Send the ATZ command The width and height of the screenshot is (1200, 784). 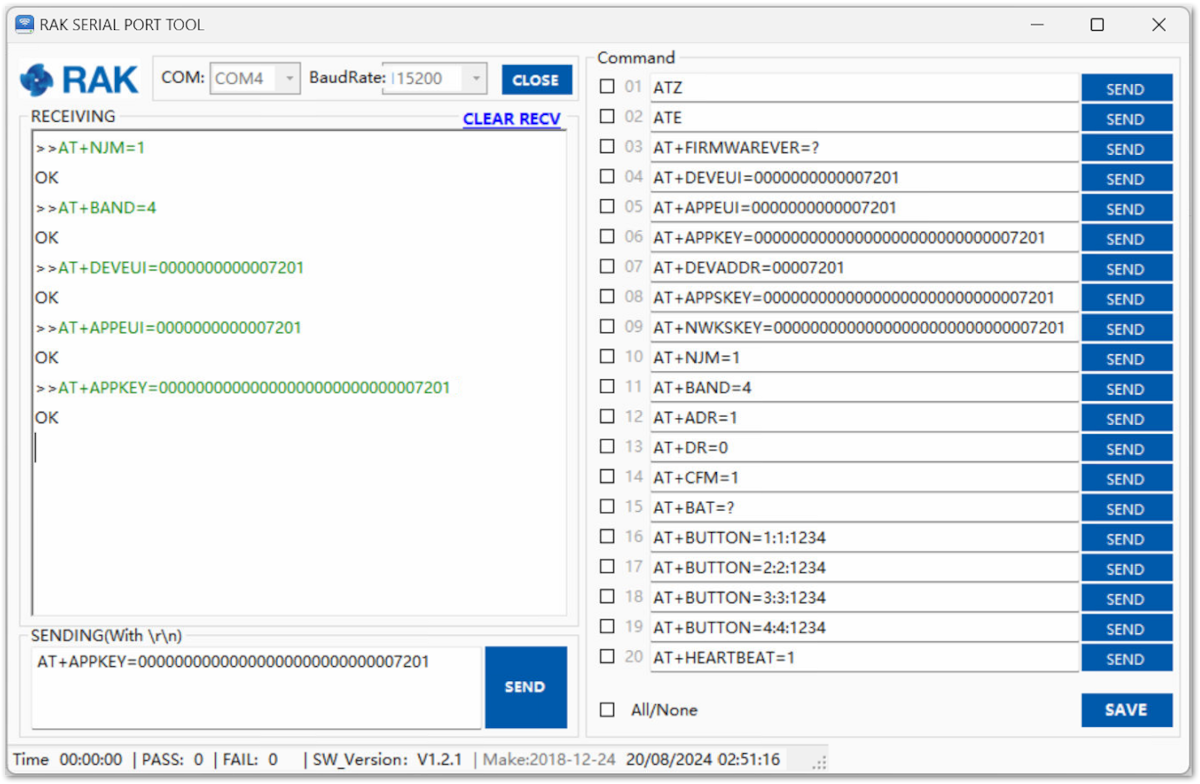click(1126, 89)
